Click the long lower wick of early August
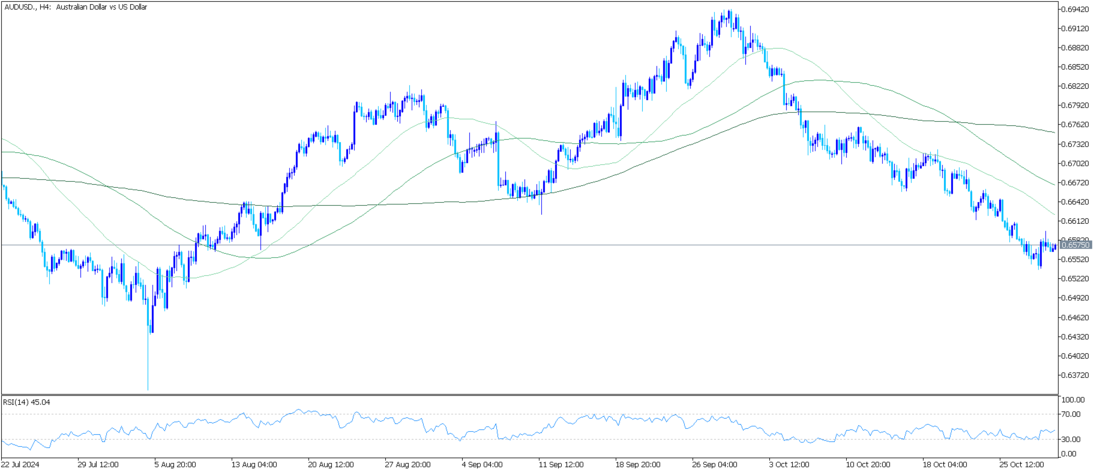Viewport: 1100px width, 472px height. coord(148,365)
